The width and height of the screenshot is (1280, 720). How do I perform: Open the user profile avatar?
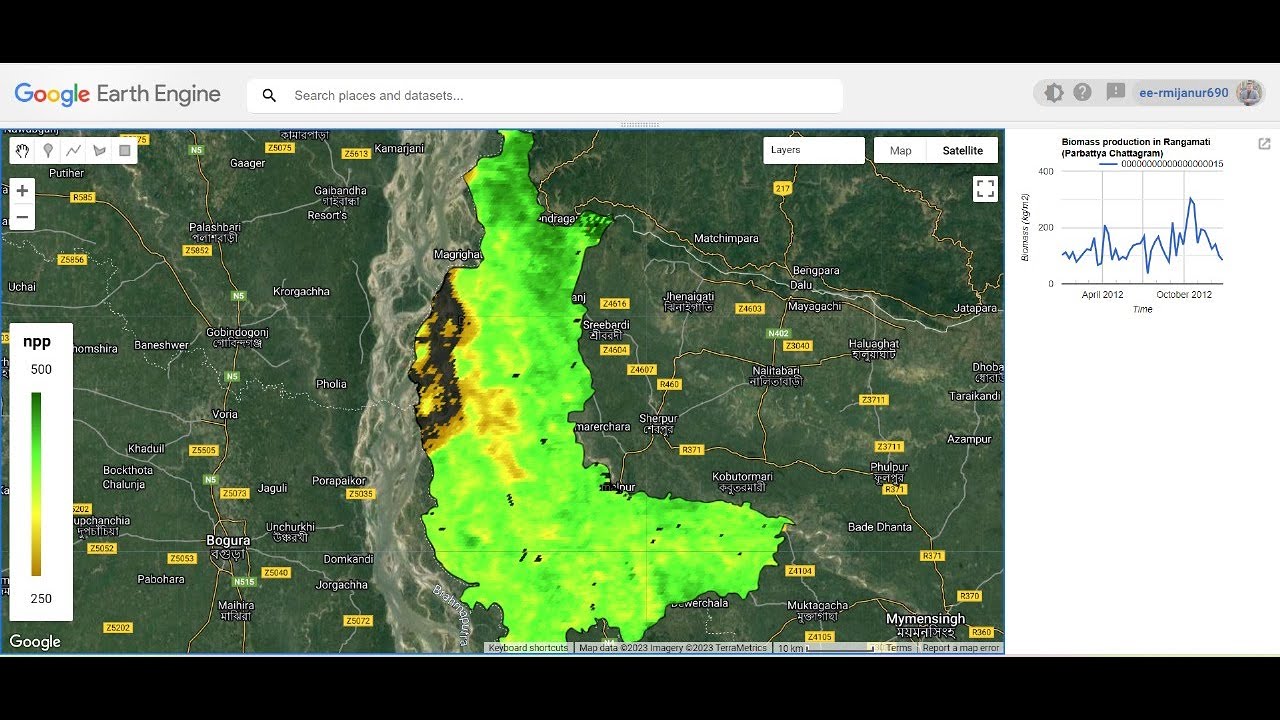pyautogui.click(x=1249, y=93)
